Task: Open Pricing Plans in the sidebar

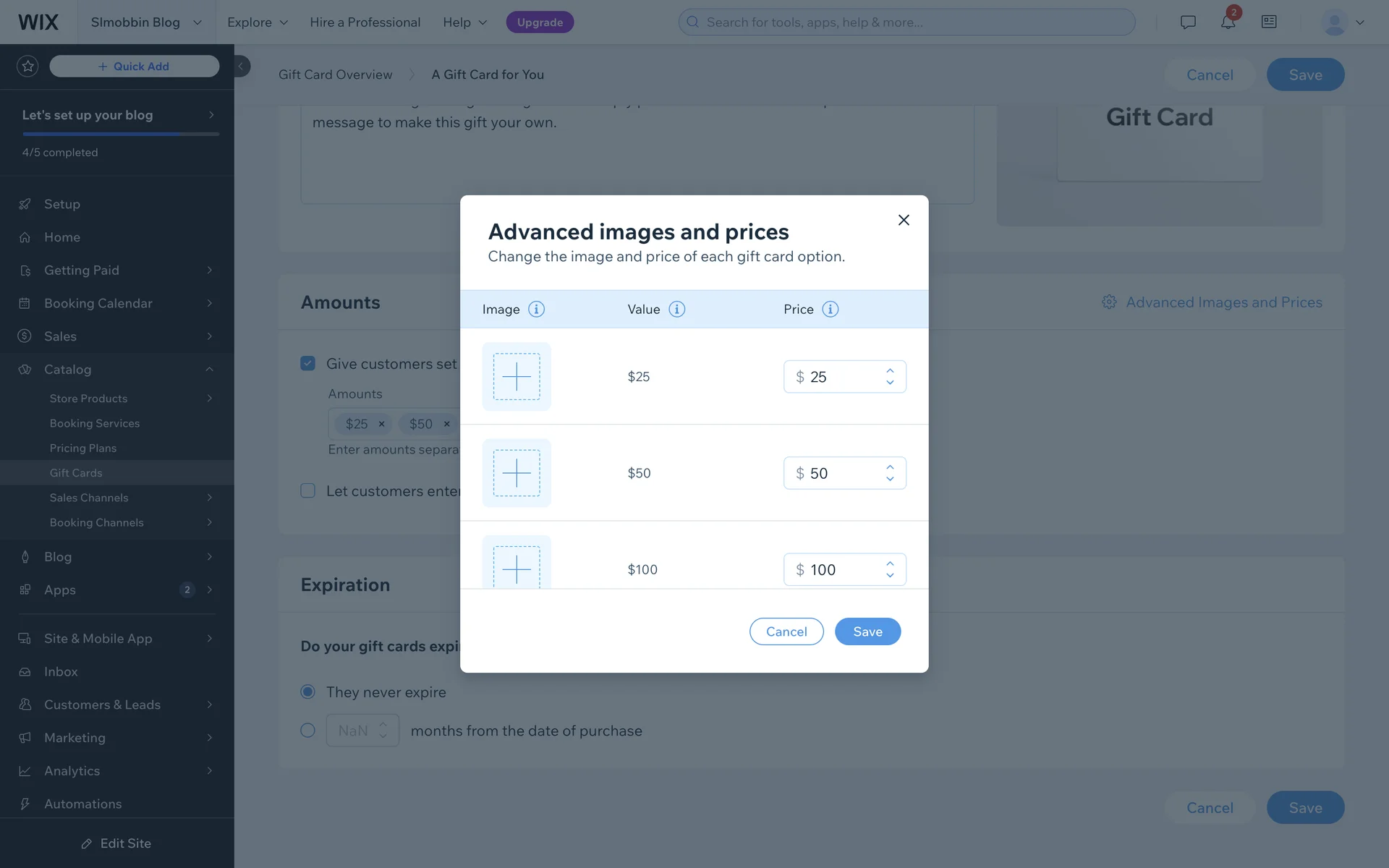Action: [83, 448]
